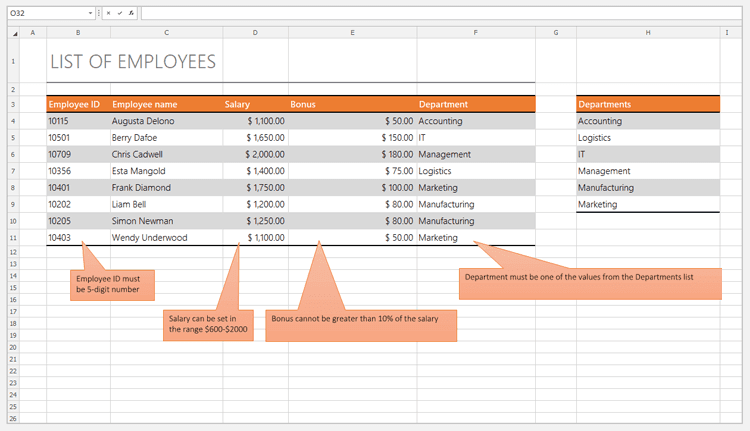This screenshot has width=750, height=431.
Task: Click Marketing in the Departments list
Action: tap(648, 204)
